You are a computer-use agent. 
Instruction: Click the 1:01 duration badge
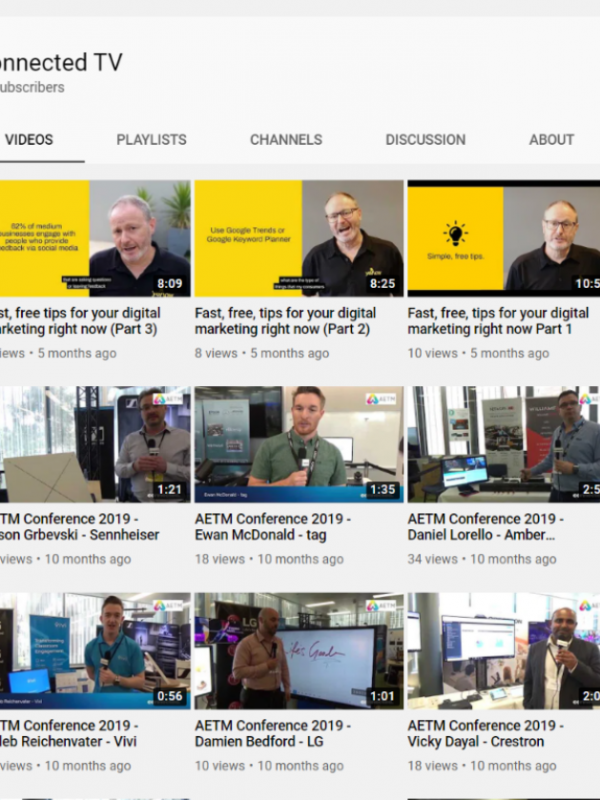382,696
